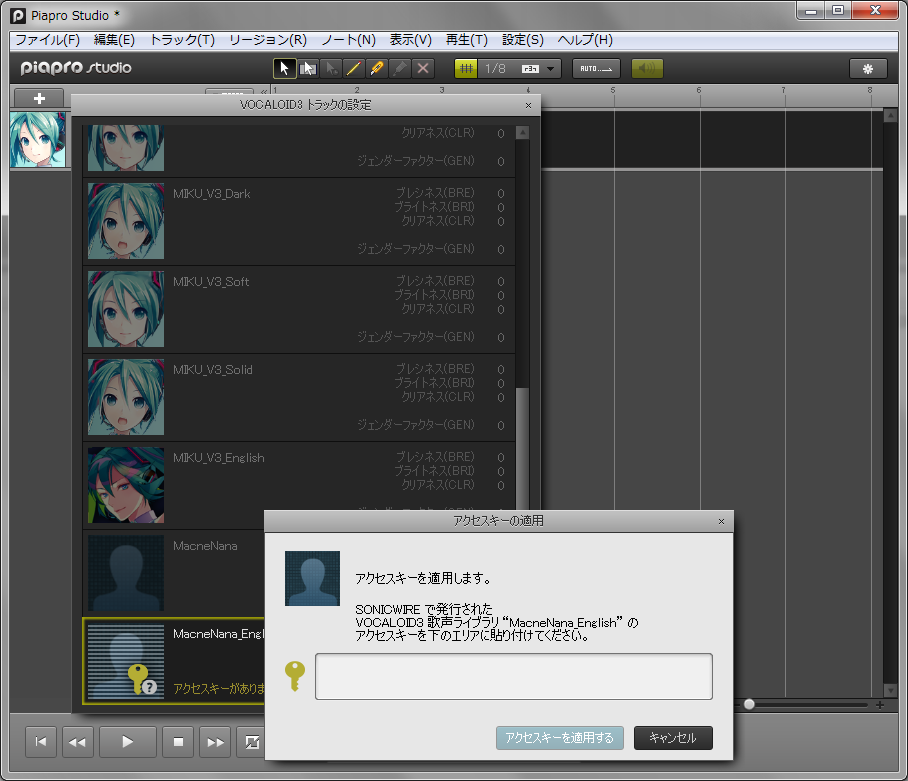Screen dimensions: 908x781
Task: Select the MIKU_V3_Dark singer portrait
Action: click(126, 221)
